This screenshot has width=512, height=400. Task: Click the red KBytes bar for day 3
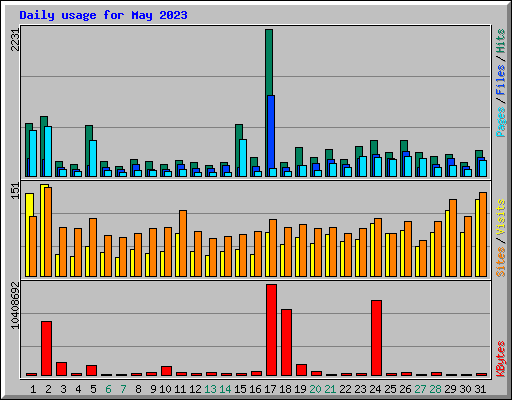(61, 369)
